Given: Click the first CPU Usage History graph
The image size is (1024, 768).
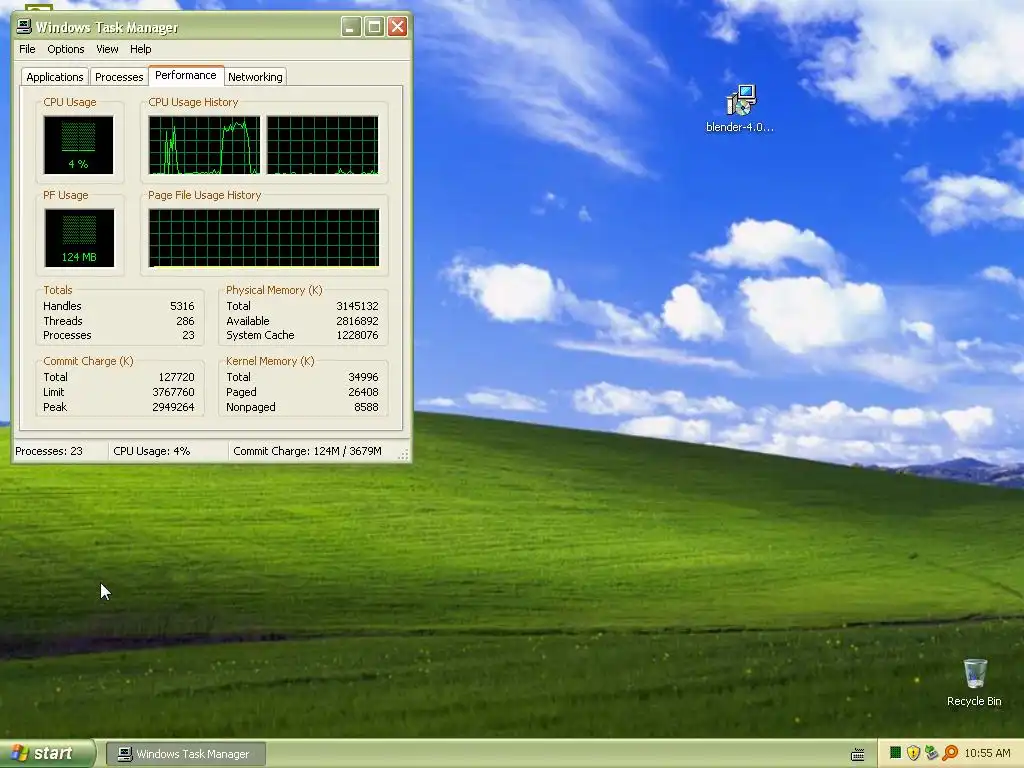Looking at the screenshot, I should (204, 145).
